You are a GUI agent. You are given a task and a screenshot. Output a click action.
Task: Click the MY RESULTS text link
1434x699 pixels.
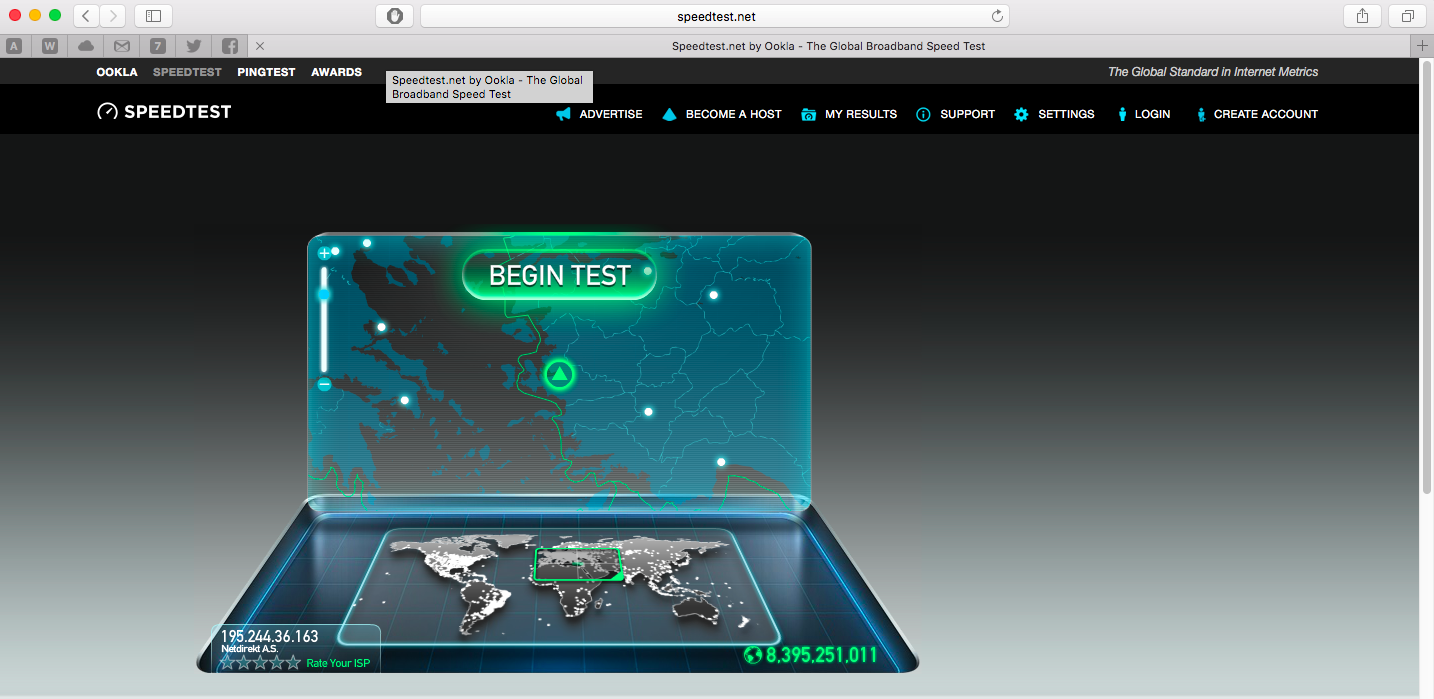861,114
